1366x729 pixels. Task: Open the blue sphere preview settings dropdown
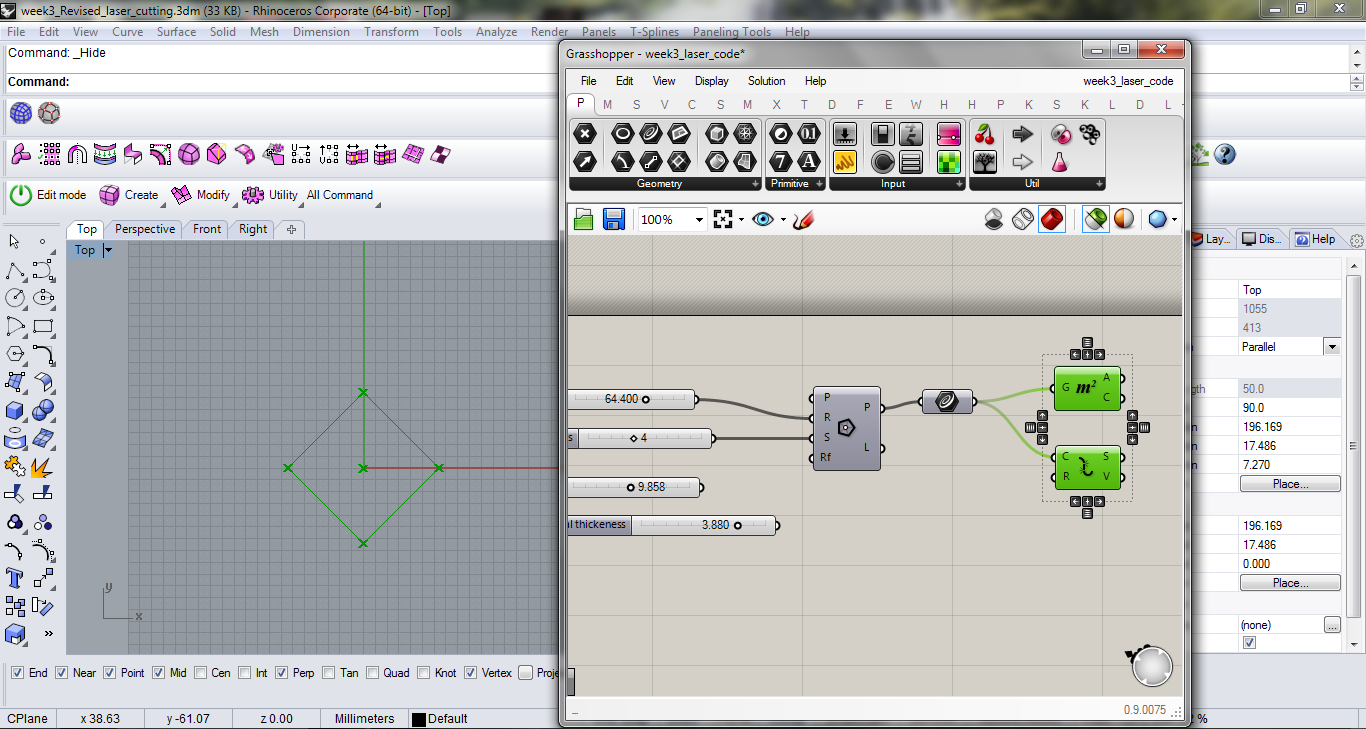coord(1174,219)
